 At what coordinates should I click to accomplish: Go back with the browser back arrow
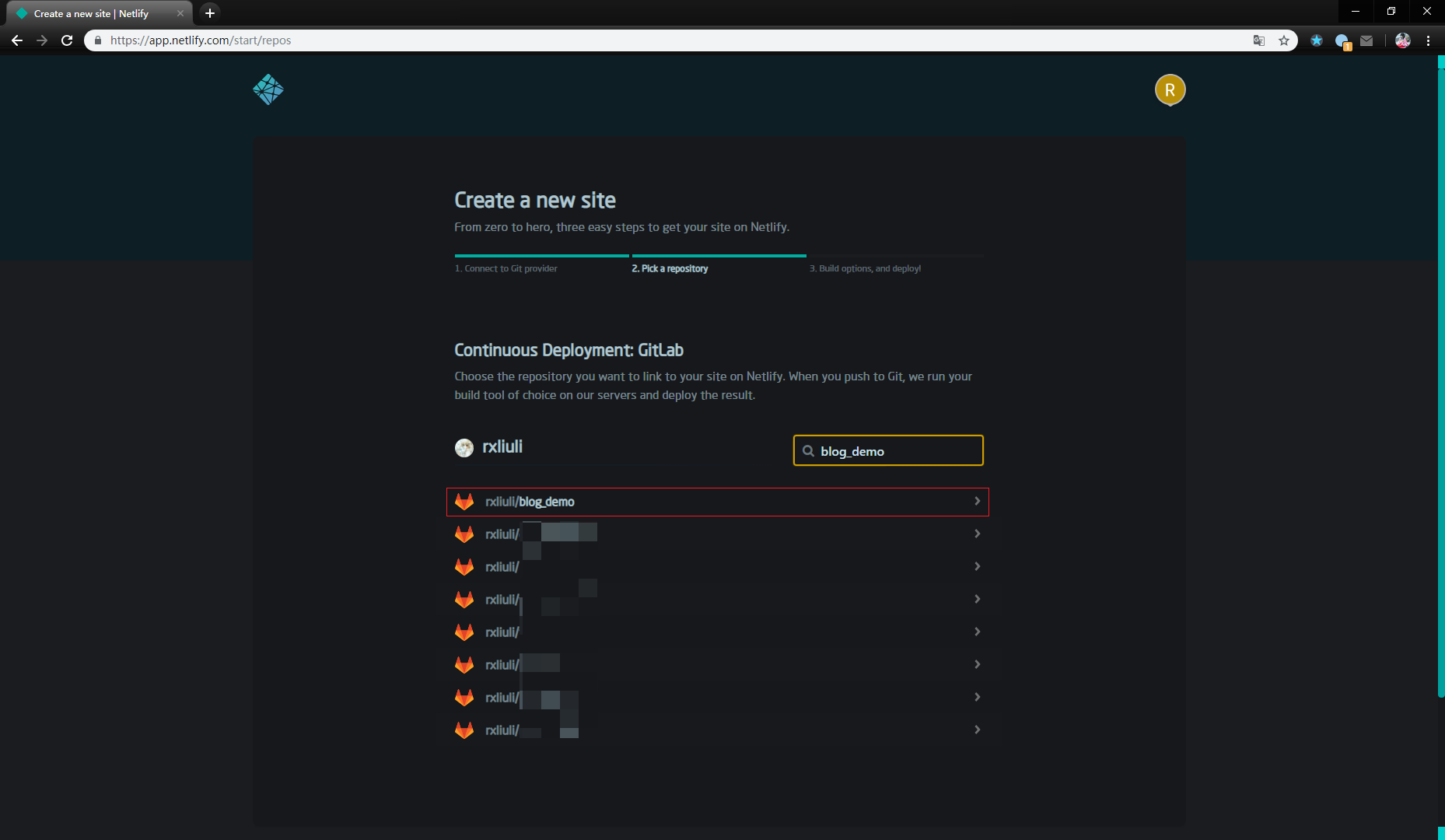17,40
